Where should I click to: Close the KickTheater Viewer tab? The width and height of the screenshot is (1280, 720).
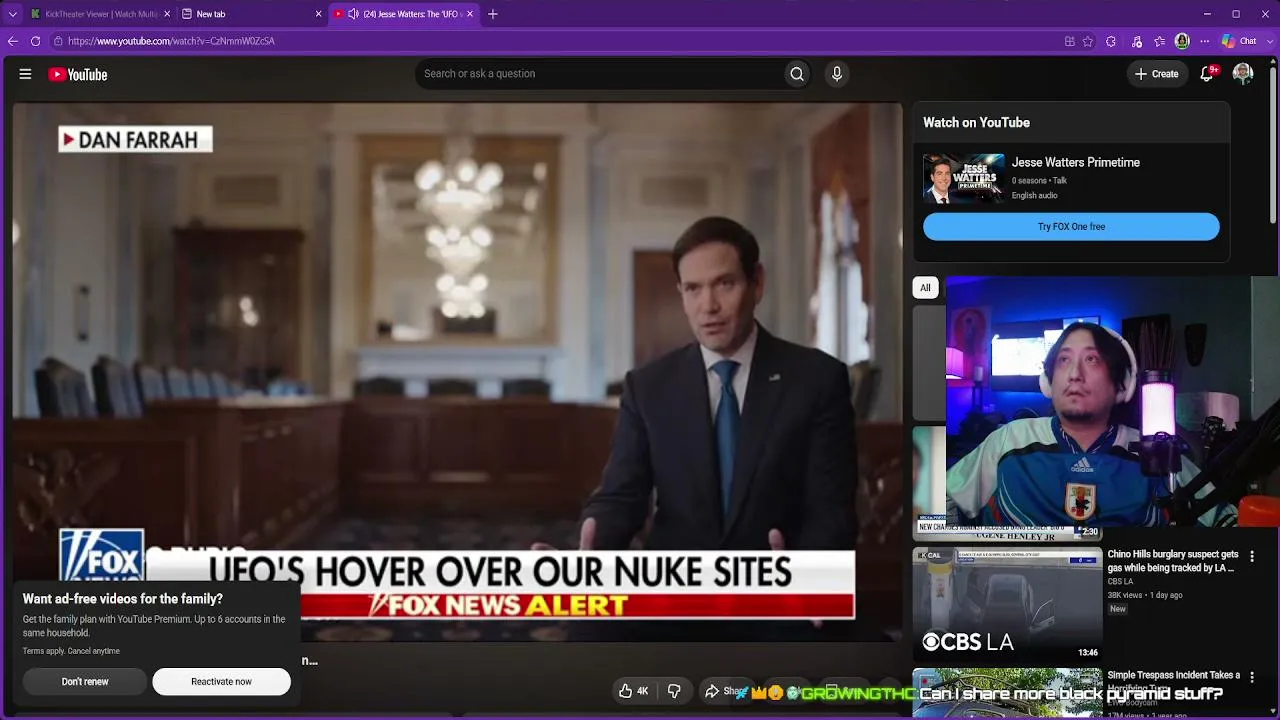point(167,14)
